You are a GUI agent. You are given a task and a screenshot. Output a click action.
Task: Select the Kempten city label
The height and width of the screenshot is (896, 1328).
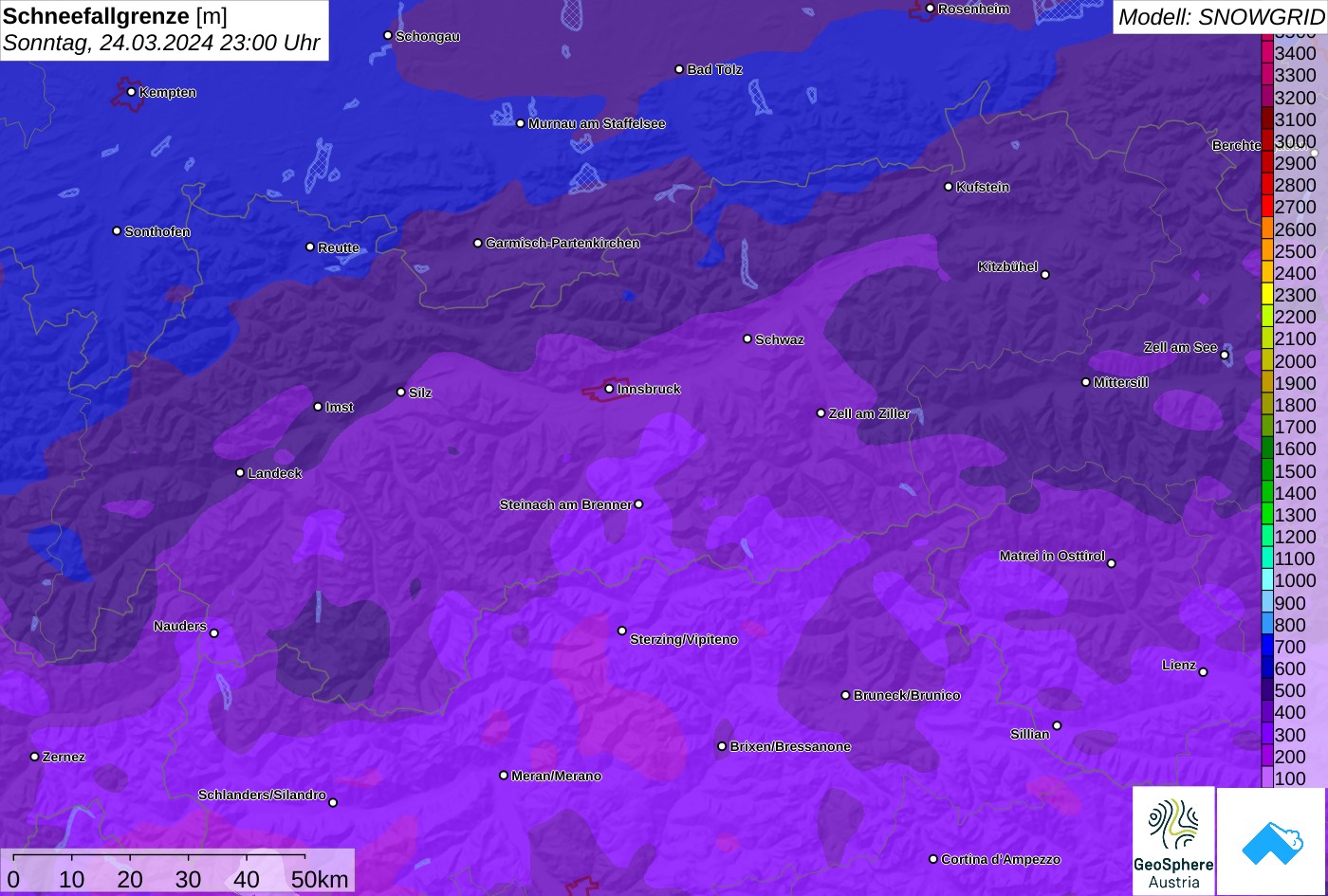point(168,92)
